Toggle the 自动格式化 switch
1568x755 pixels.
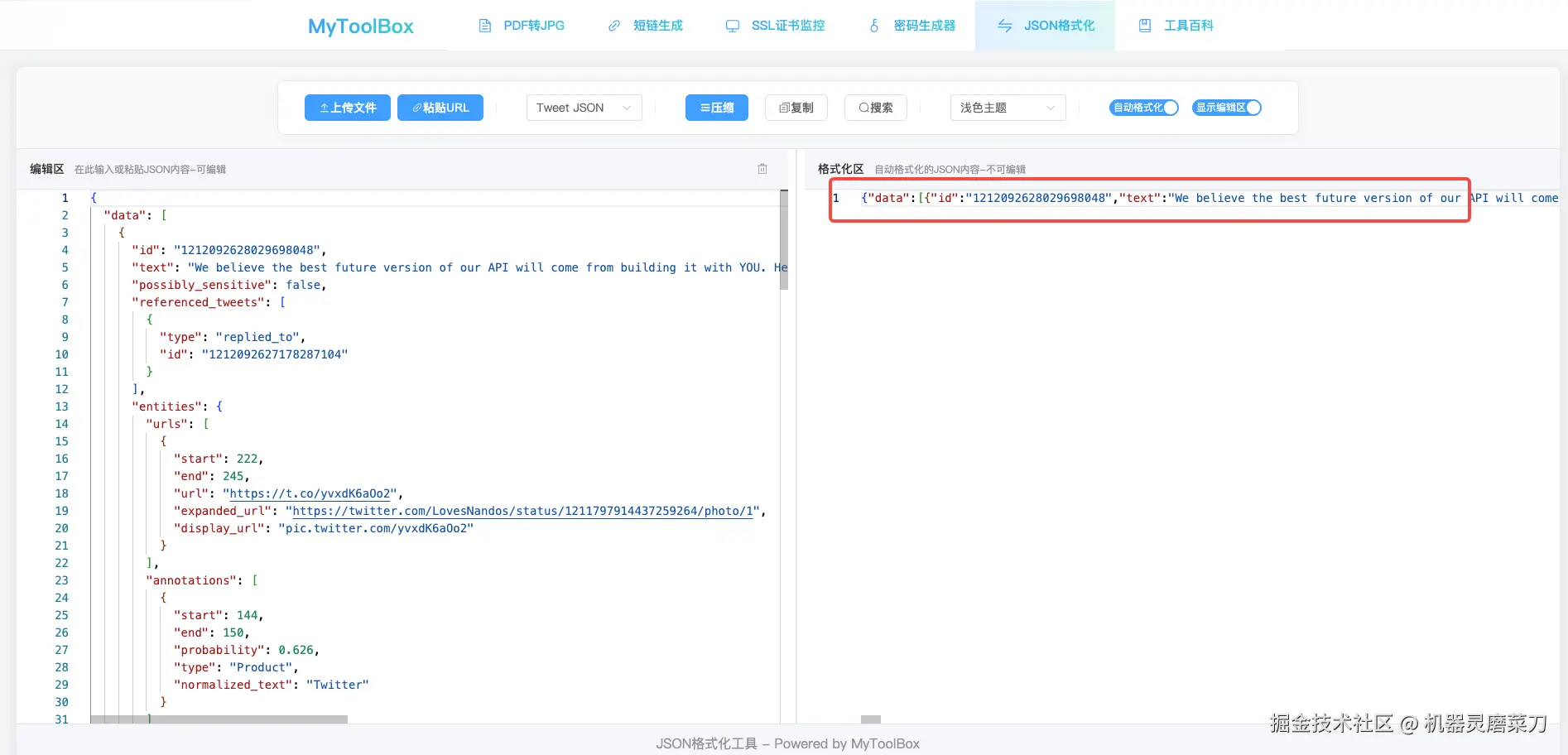[1144, 108]
